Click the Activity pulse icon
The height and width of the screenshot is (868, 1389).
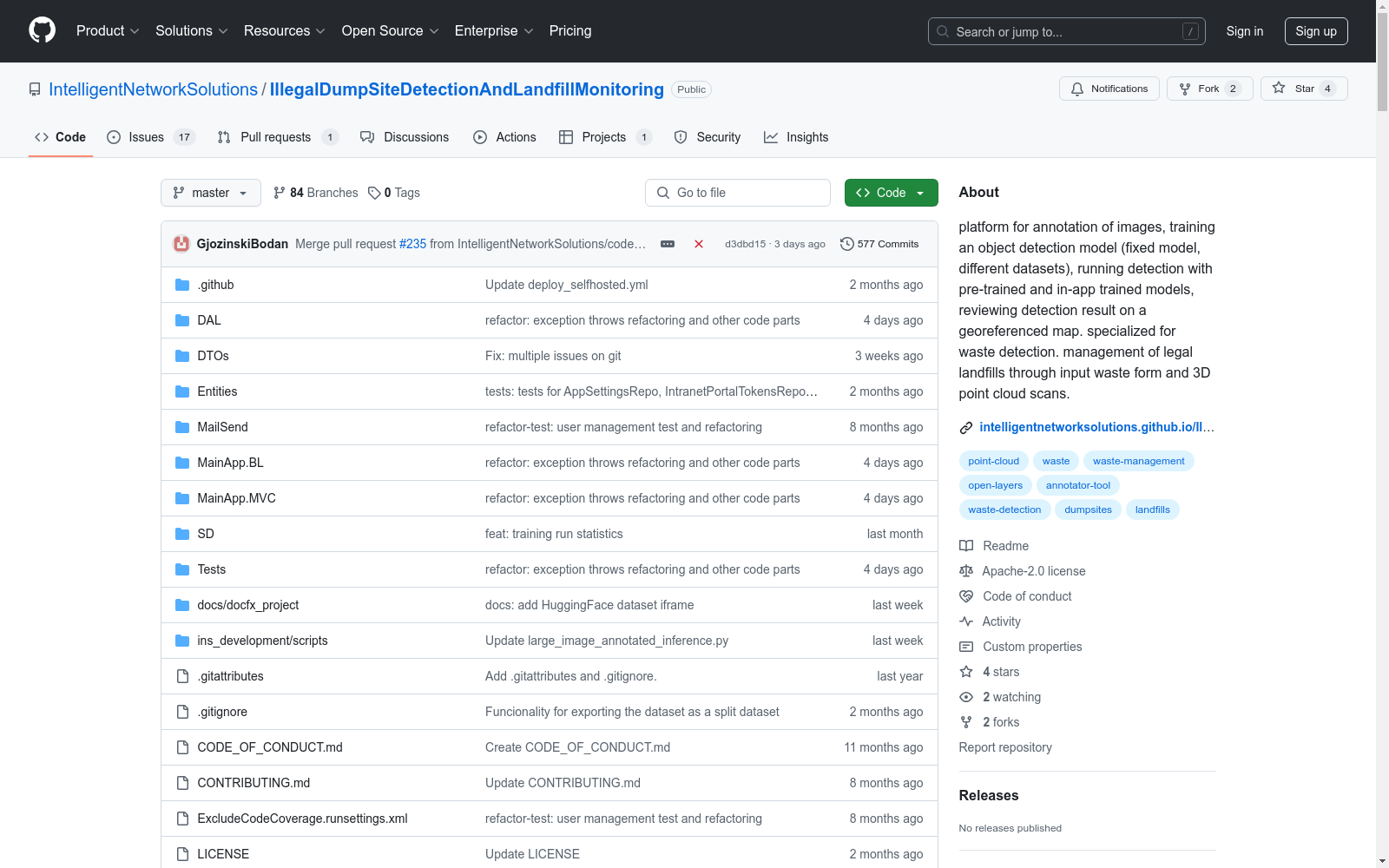pyautogui.click(x=966, y=621)
